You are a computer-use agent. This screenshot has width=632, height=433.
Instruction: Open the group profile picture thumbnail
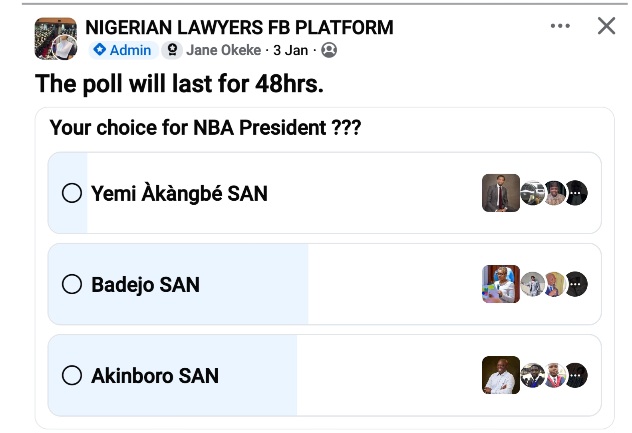tap(56, 38)
